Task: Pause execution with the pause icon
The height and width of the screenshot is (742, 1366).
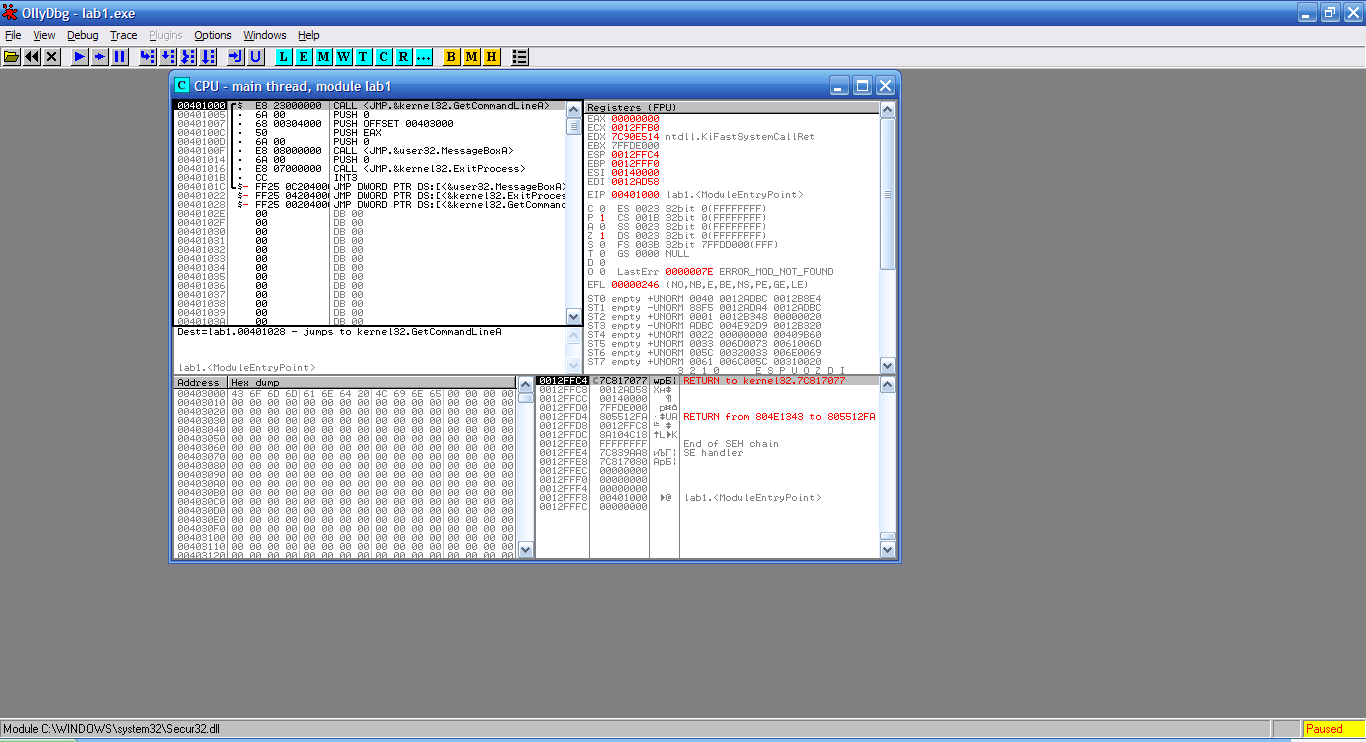Action: [x=120, y=57]
